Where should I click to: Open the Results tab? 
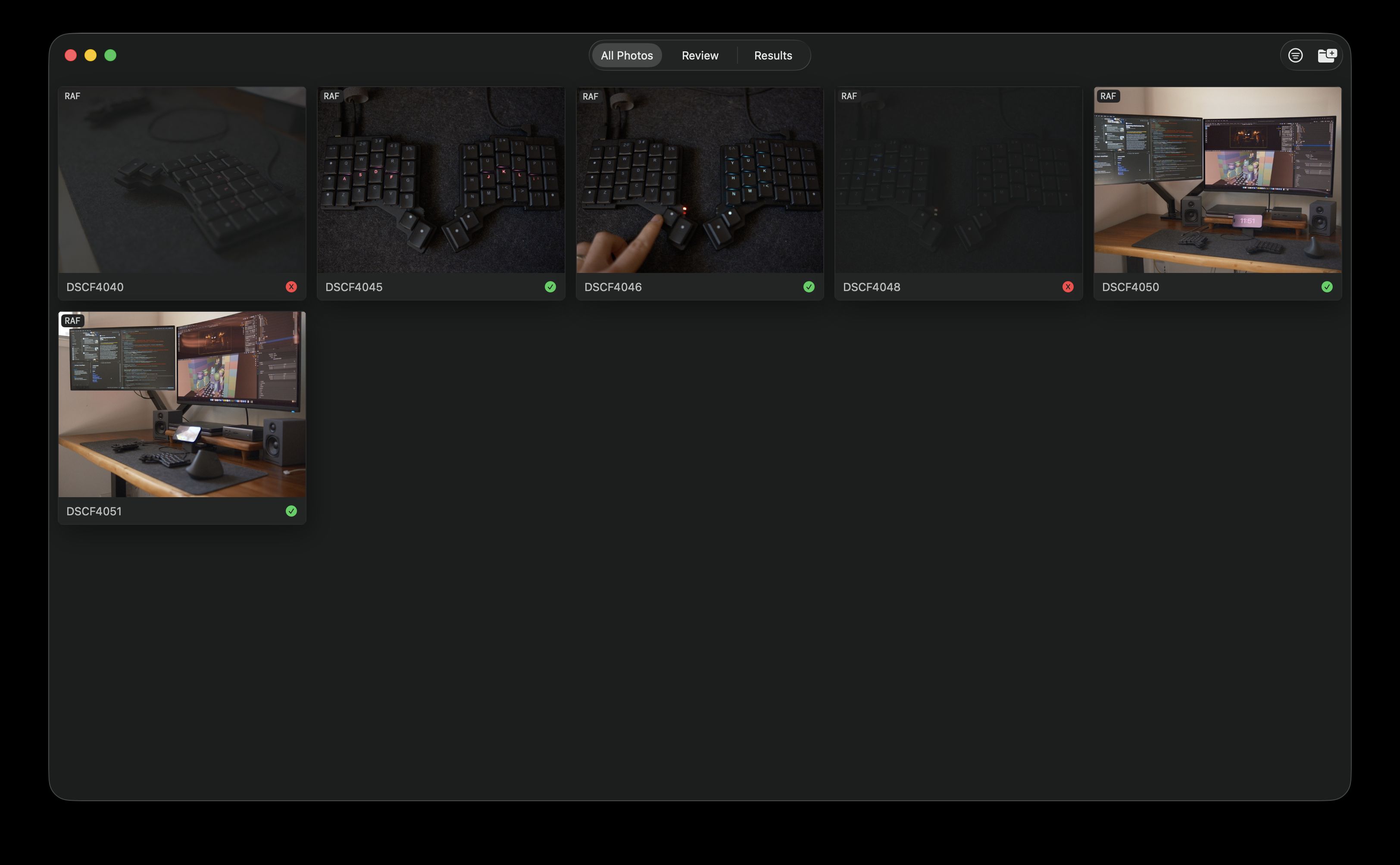(x=773, y=55)
